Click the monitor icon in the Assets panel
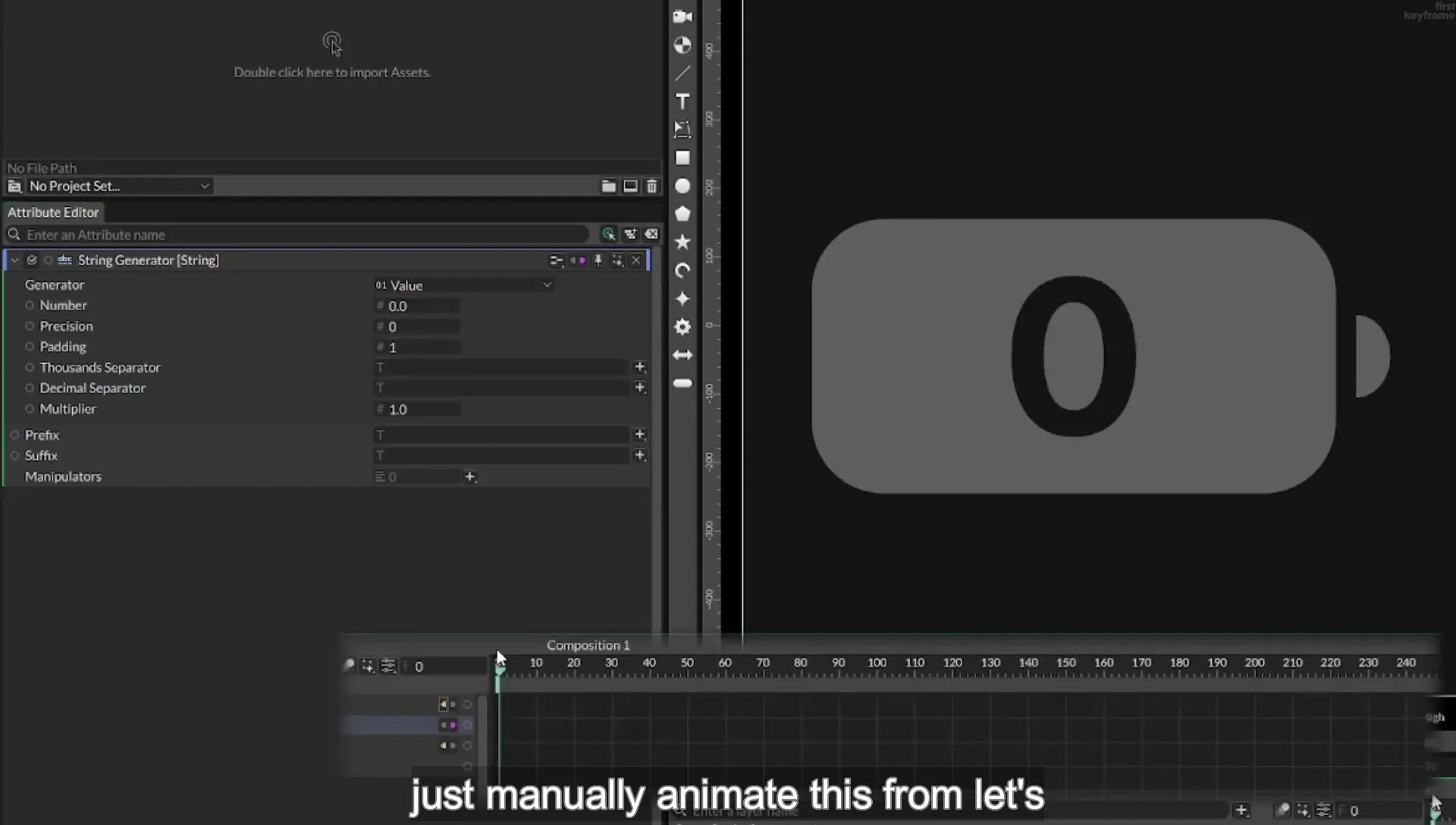Image resolution: width=1456 pixels, height=825 pixels. [x=630, y=187]
